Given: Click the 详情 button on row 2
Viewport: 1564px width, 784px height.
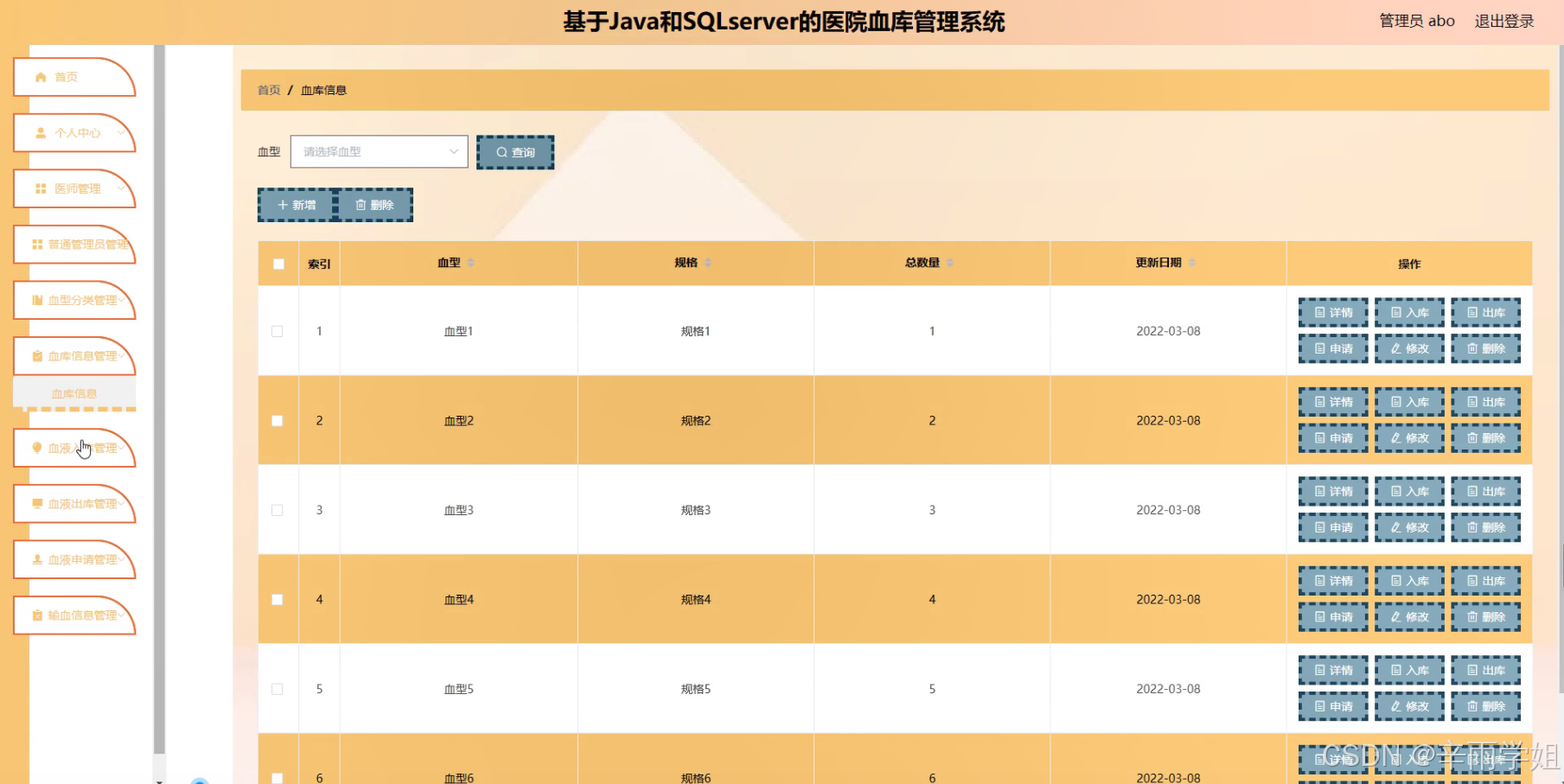Looking at the screenshot, I should coord(1332,401).
